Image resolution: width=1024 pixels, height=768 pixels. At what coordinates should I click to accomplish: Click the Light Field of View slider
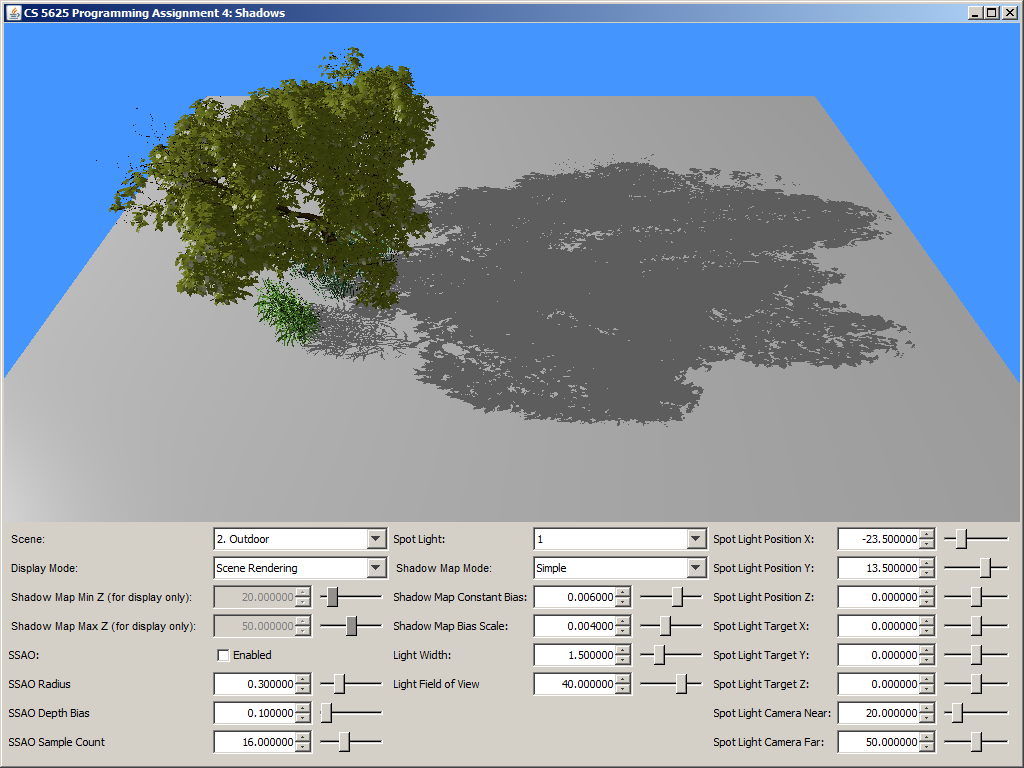coord(681,684)
